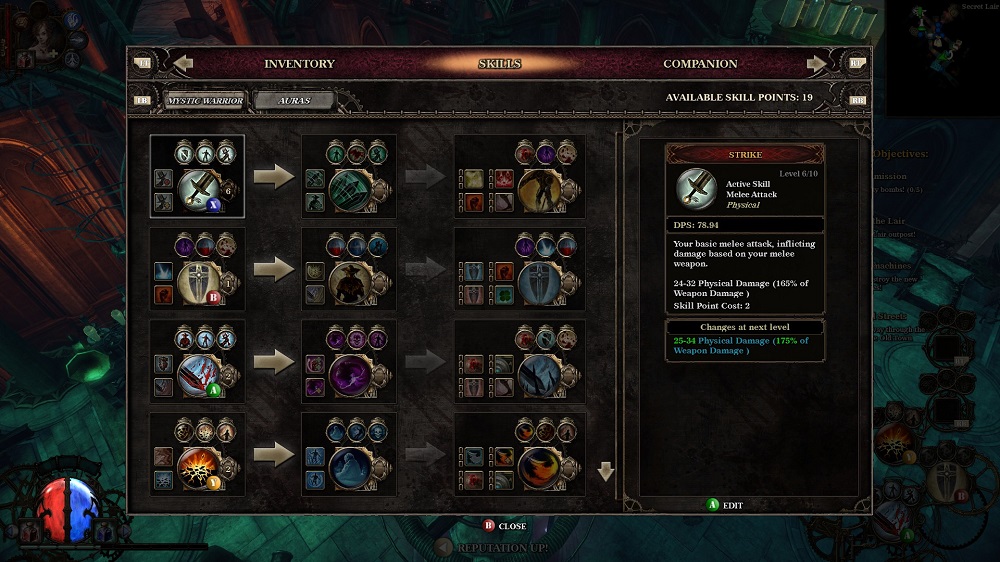Click the down arrow to show more skills

pyautogui.click(x=606, y=471)
